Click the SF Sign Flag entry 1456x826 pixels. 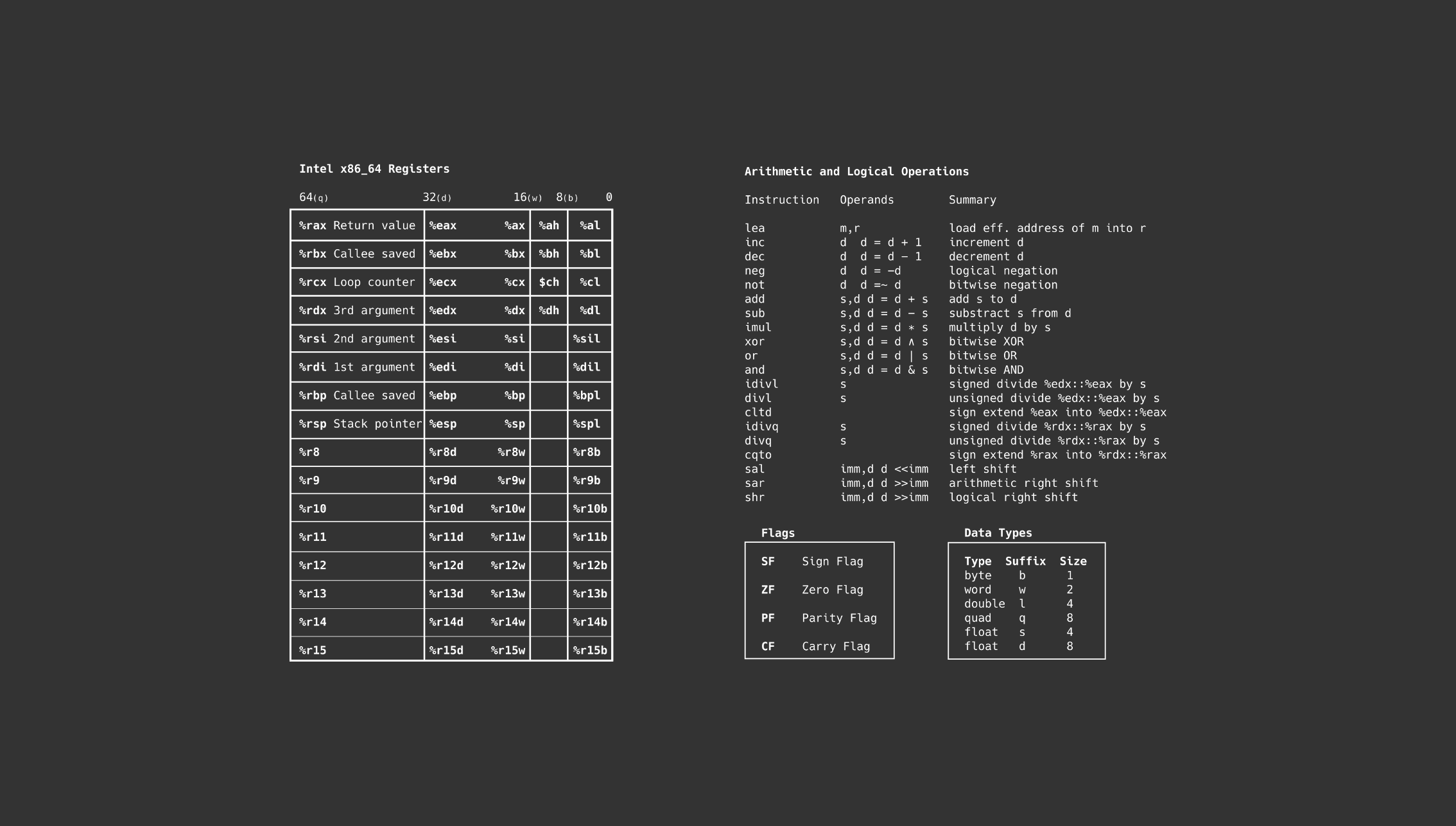pyautogui.click(x=812, y=561)
